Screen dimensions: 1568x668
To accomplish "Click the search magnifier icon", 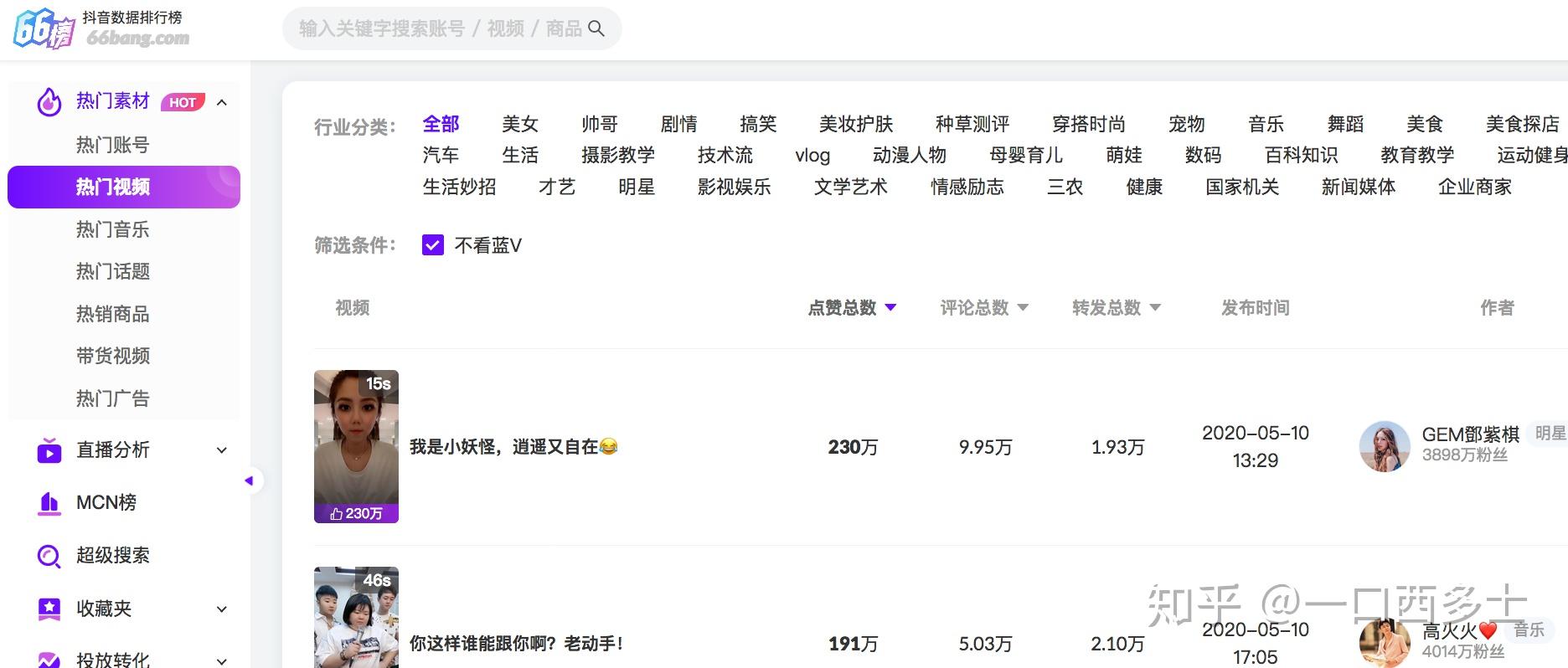I will pos(596,28).
